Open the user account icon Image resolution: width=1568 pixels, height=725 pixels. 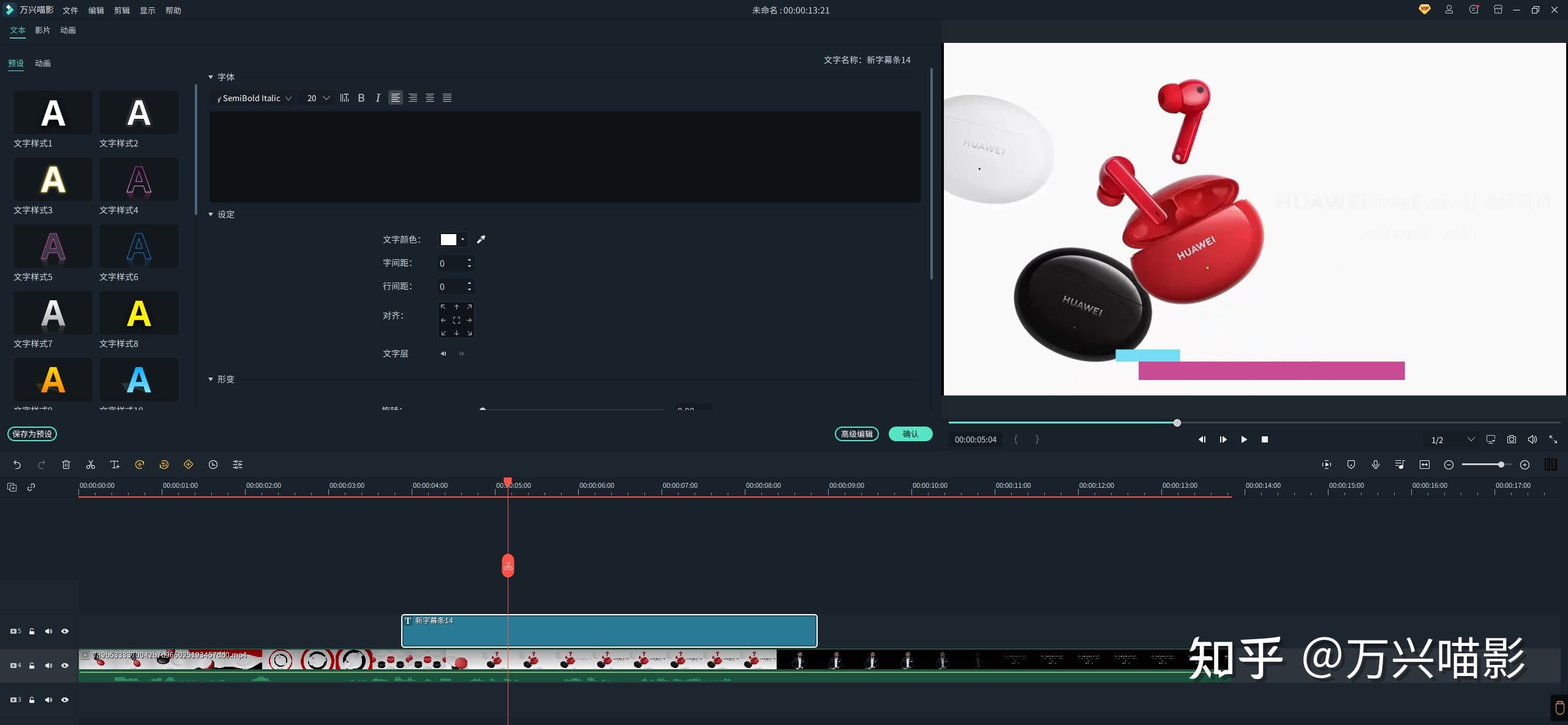tap(1449, 10)
